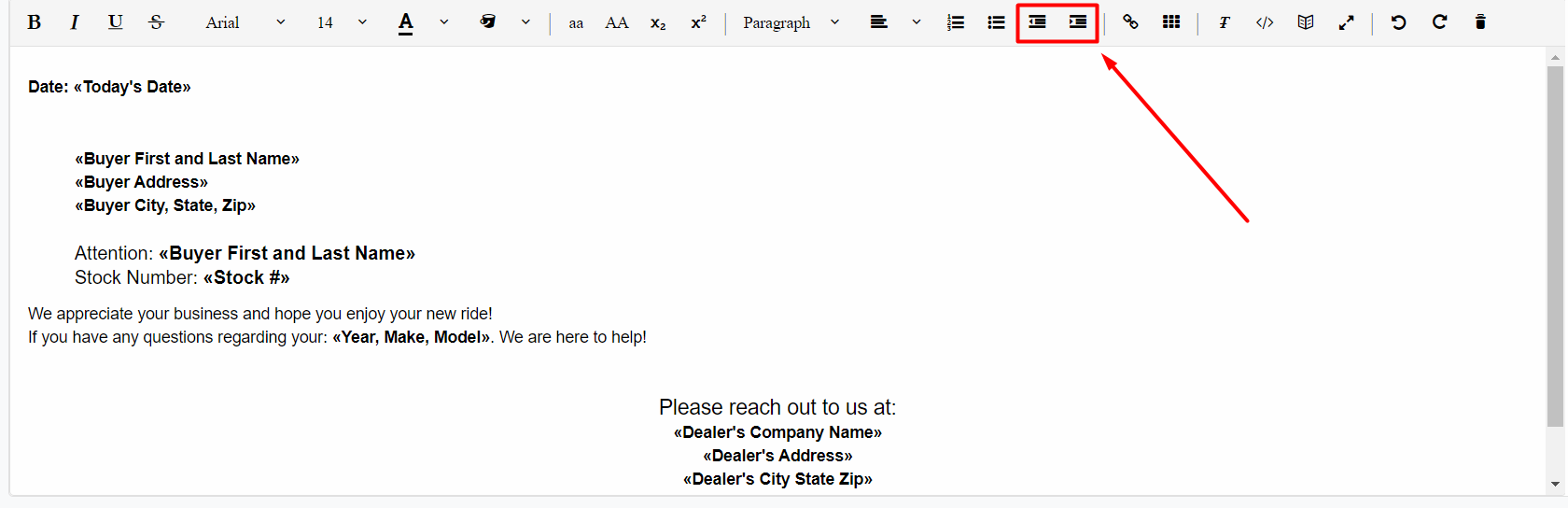Insert a numbered list
Viewport: 1568px width, 508px height.
[956, 22]
